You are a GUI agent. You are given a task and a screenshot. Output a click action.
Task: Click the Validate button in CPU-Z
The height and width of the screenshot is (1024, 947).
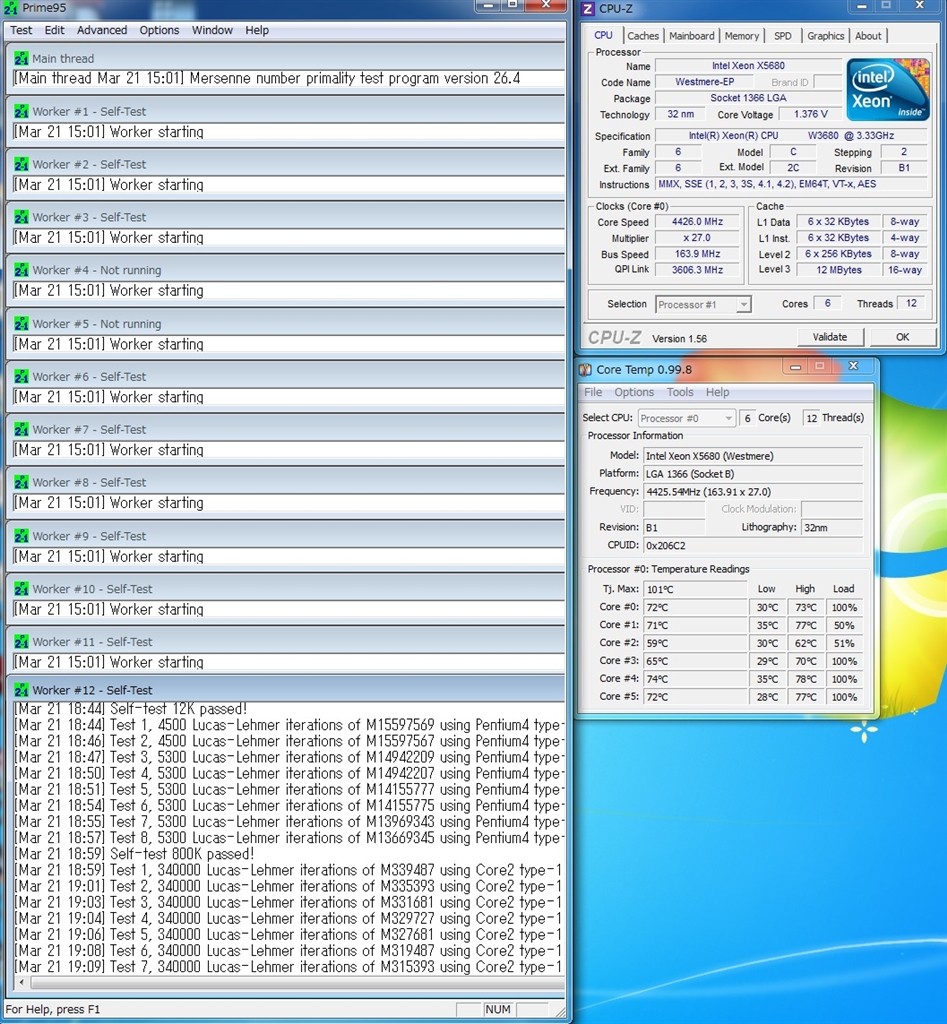pyautogui.click(x=829, y=337)
